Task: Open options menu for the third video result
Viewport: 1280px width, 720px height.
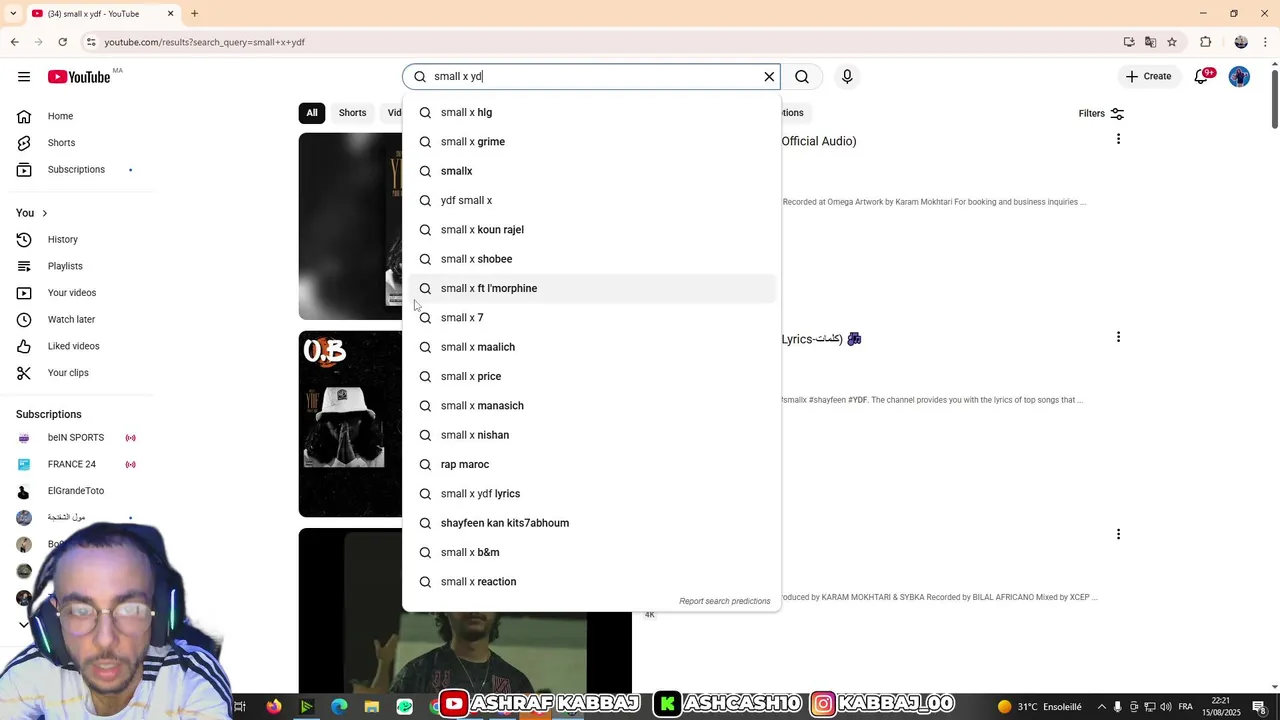Action: coord(1118,534)
